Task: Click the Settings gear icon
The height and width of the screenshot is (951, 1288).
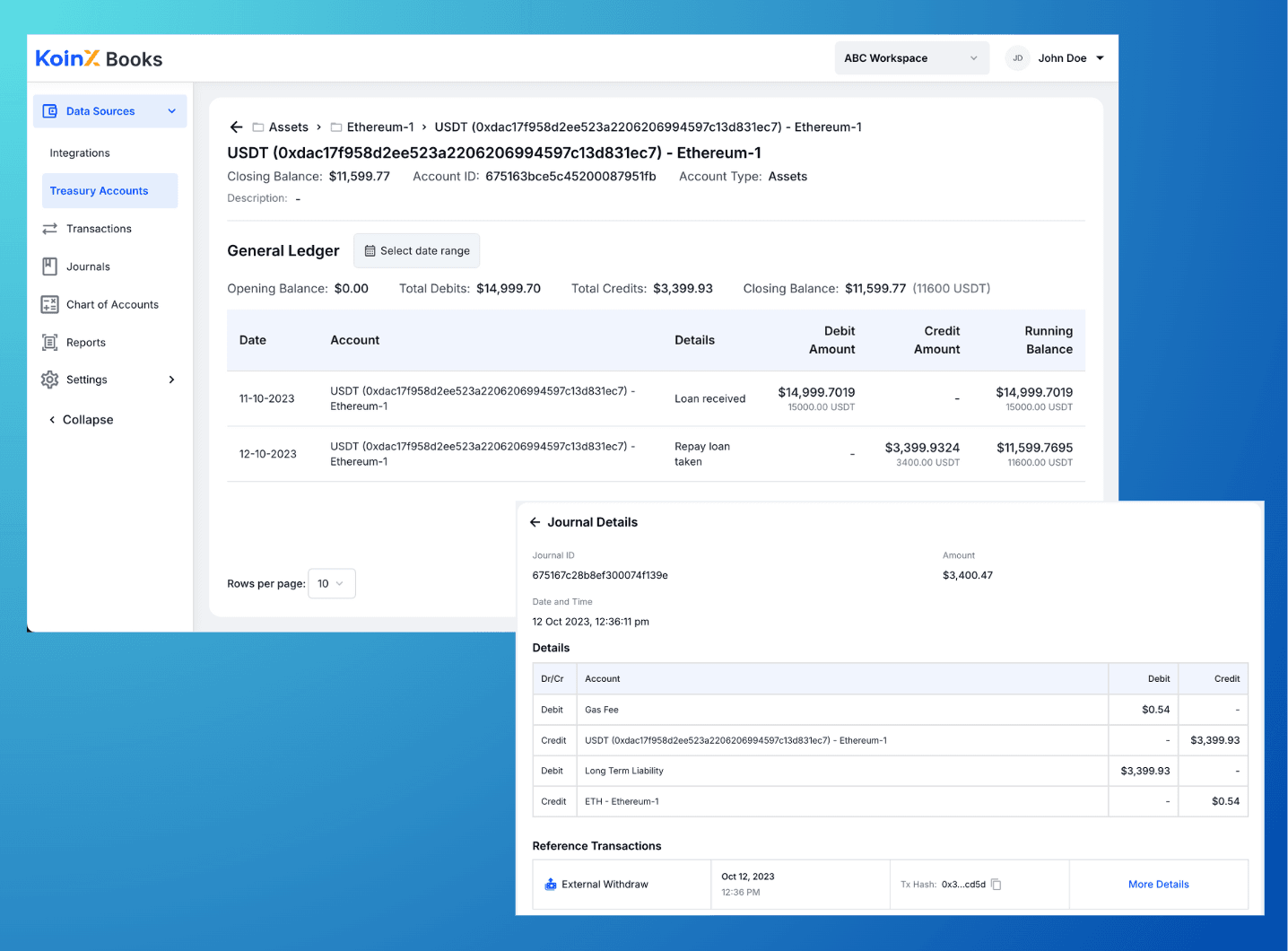Action: coord(50,380)
